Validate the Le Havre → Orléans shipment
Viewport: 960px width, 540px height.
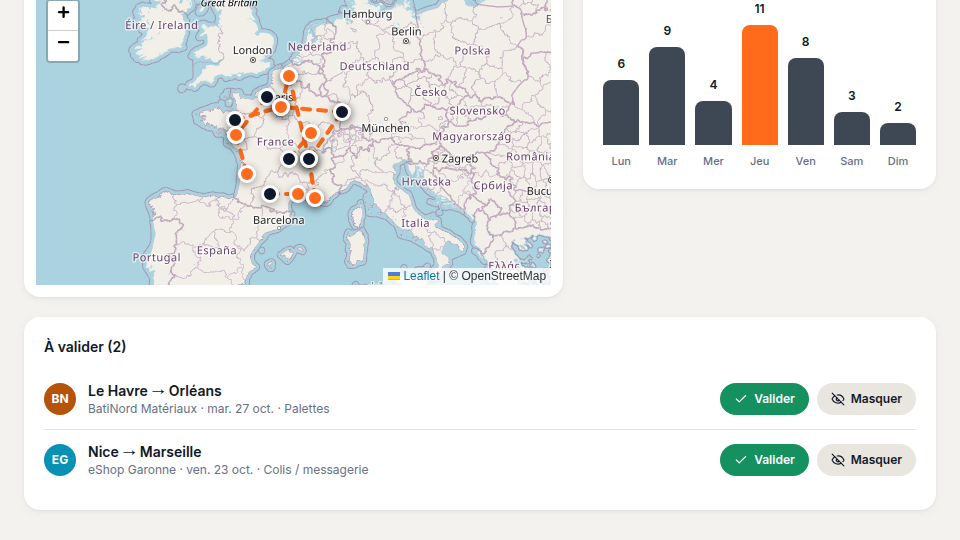point(764,399)
